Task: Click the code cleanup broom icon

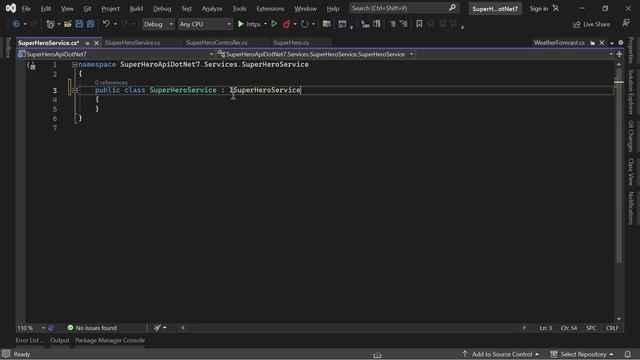Action: (x=158, y=328)
